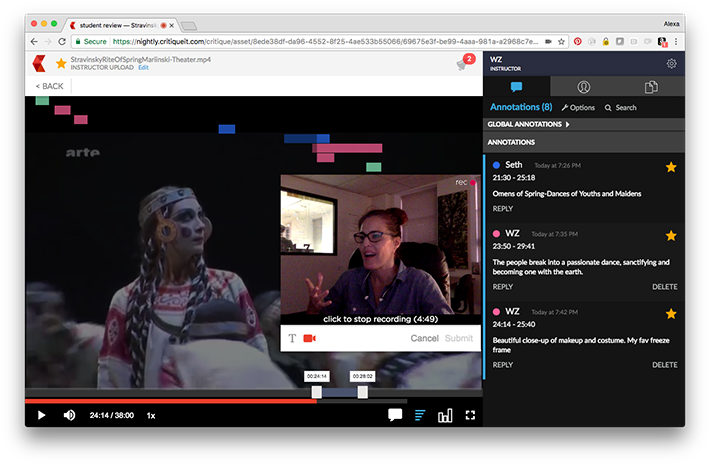Click the 23:50 - 29:41 timestamp
Viewport: 709px width, 464px height.
pos(514,246)
